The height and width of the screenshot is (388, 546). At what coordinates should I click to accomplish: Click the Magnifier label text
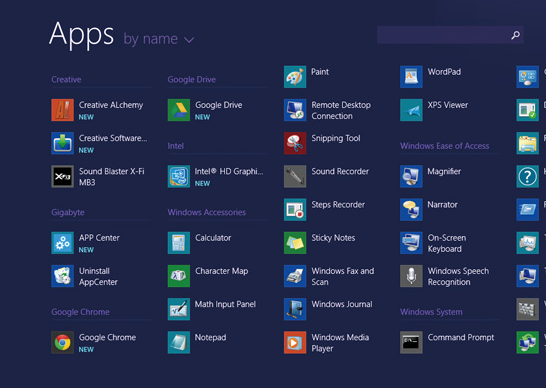444,171
